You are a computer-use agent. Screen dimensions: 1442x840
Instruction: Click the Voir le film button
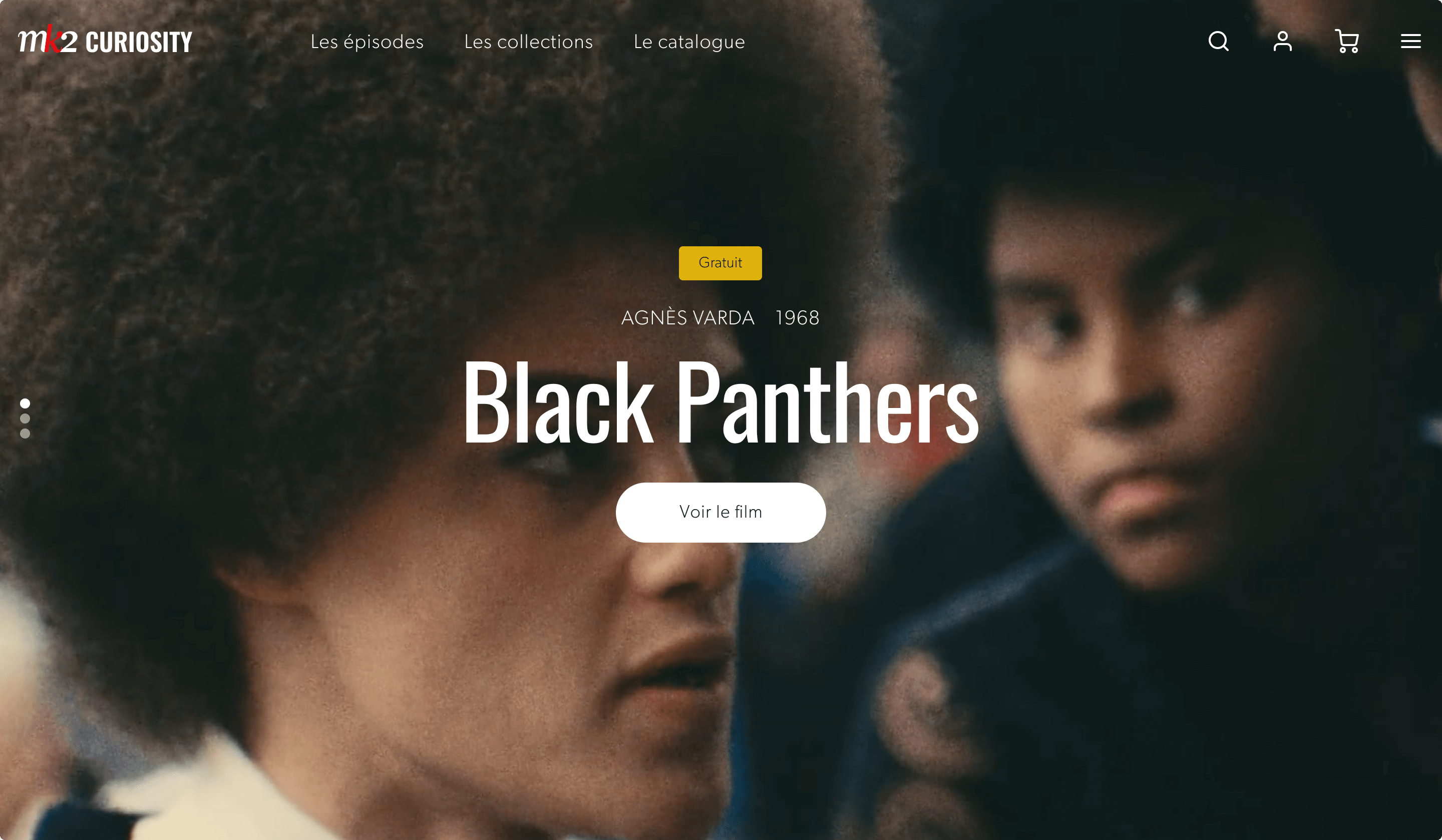[720, 512]
